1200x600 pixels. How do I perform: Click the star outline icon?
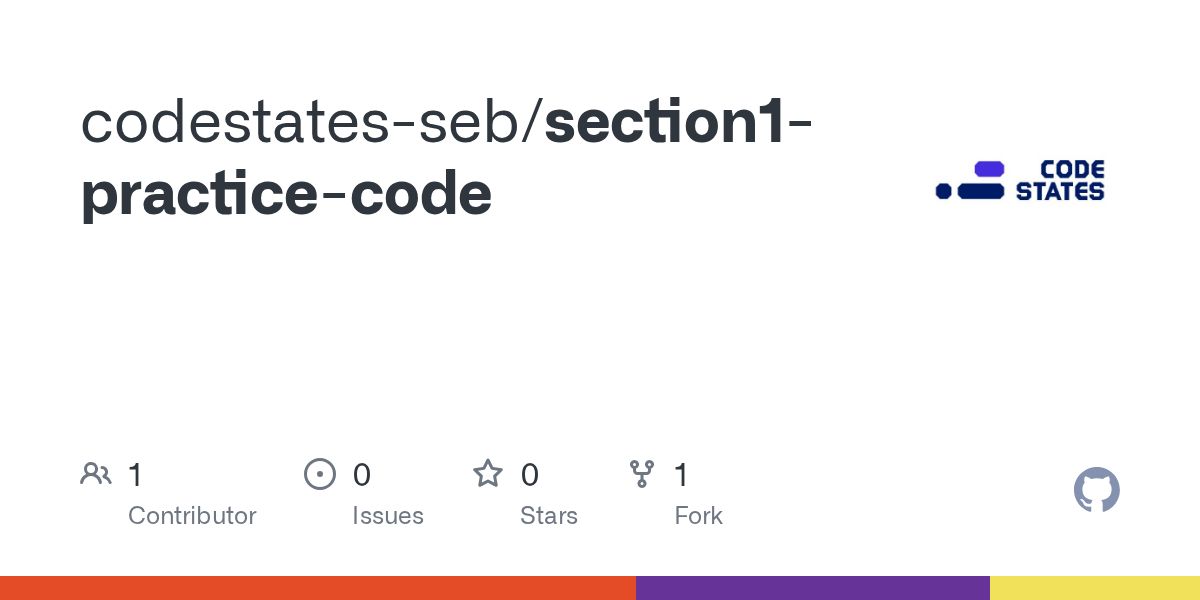pyautogui.click(x=487, y=473)
